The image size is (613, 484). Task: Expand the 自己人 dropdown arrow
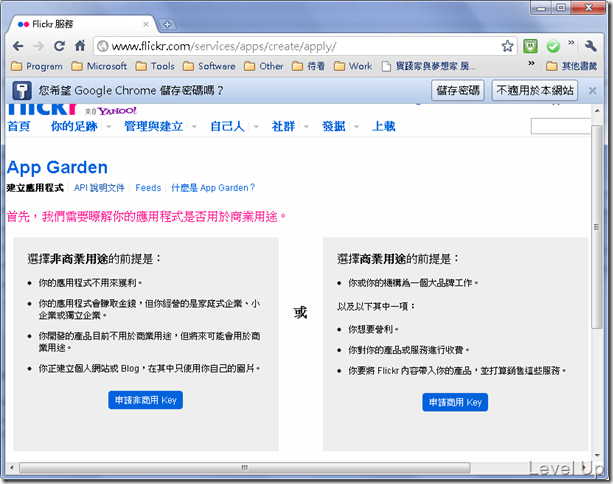pos(256,126)
